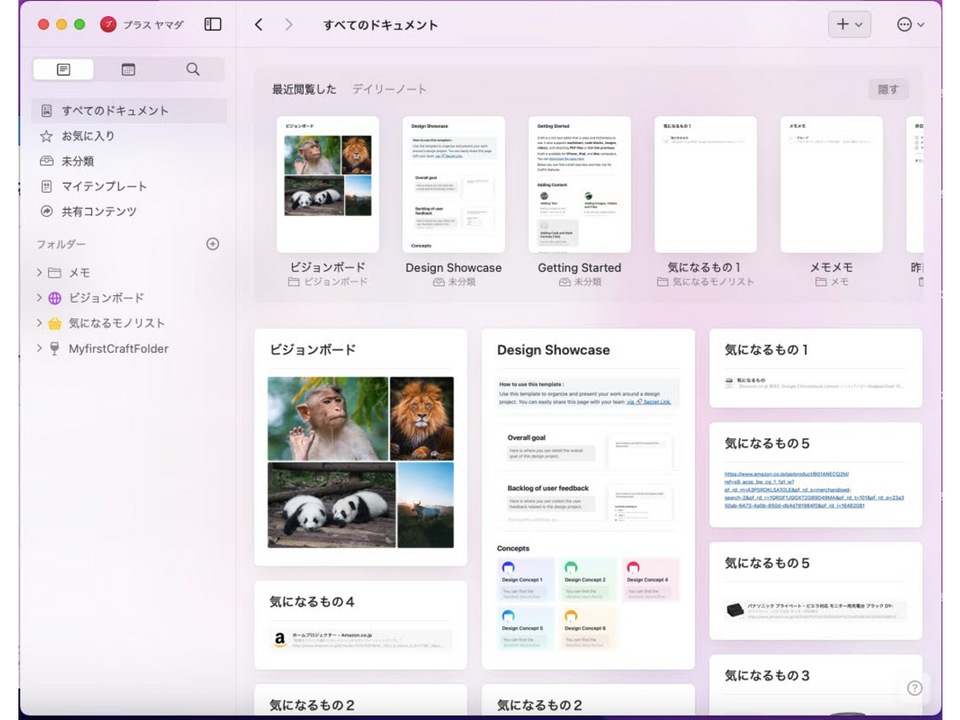Open recent Design Showcase thumbnail

[x=454, y=184]
